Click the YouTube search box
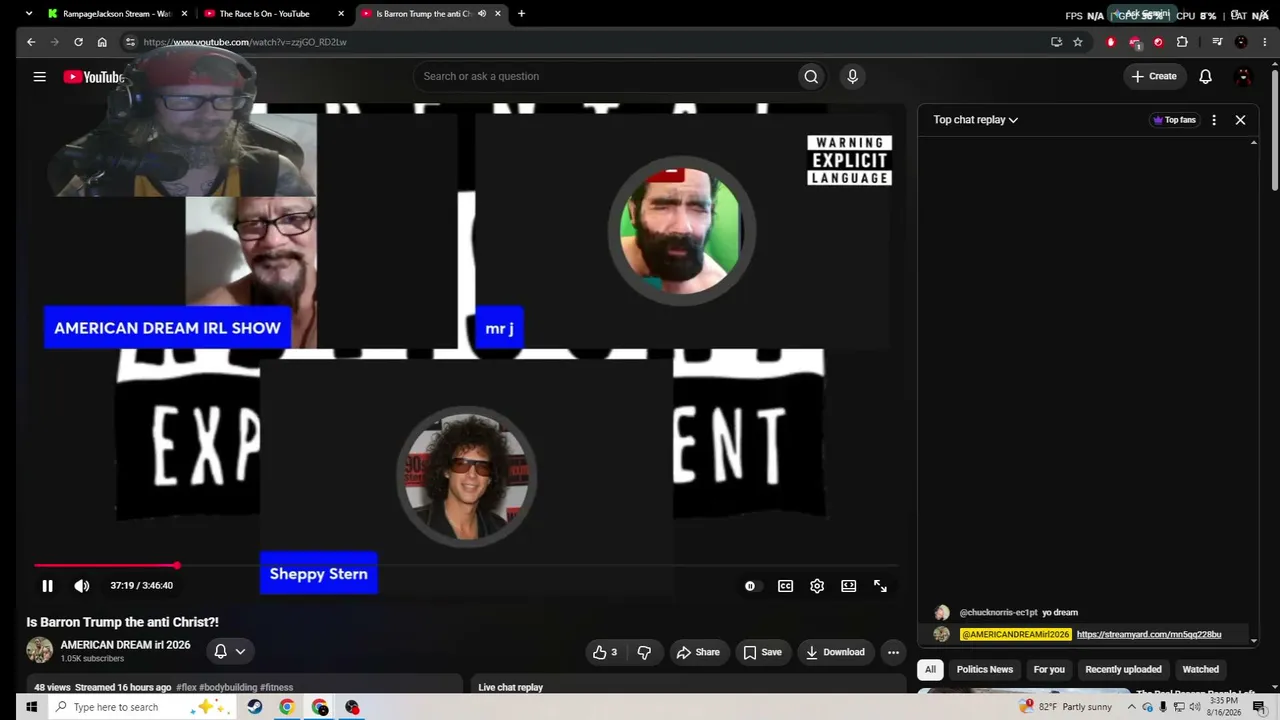Viewport: 1280px width, 720px height. pyautogui.click(x=605, y=76)
